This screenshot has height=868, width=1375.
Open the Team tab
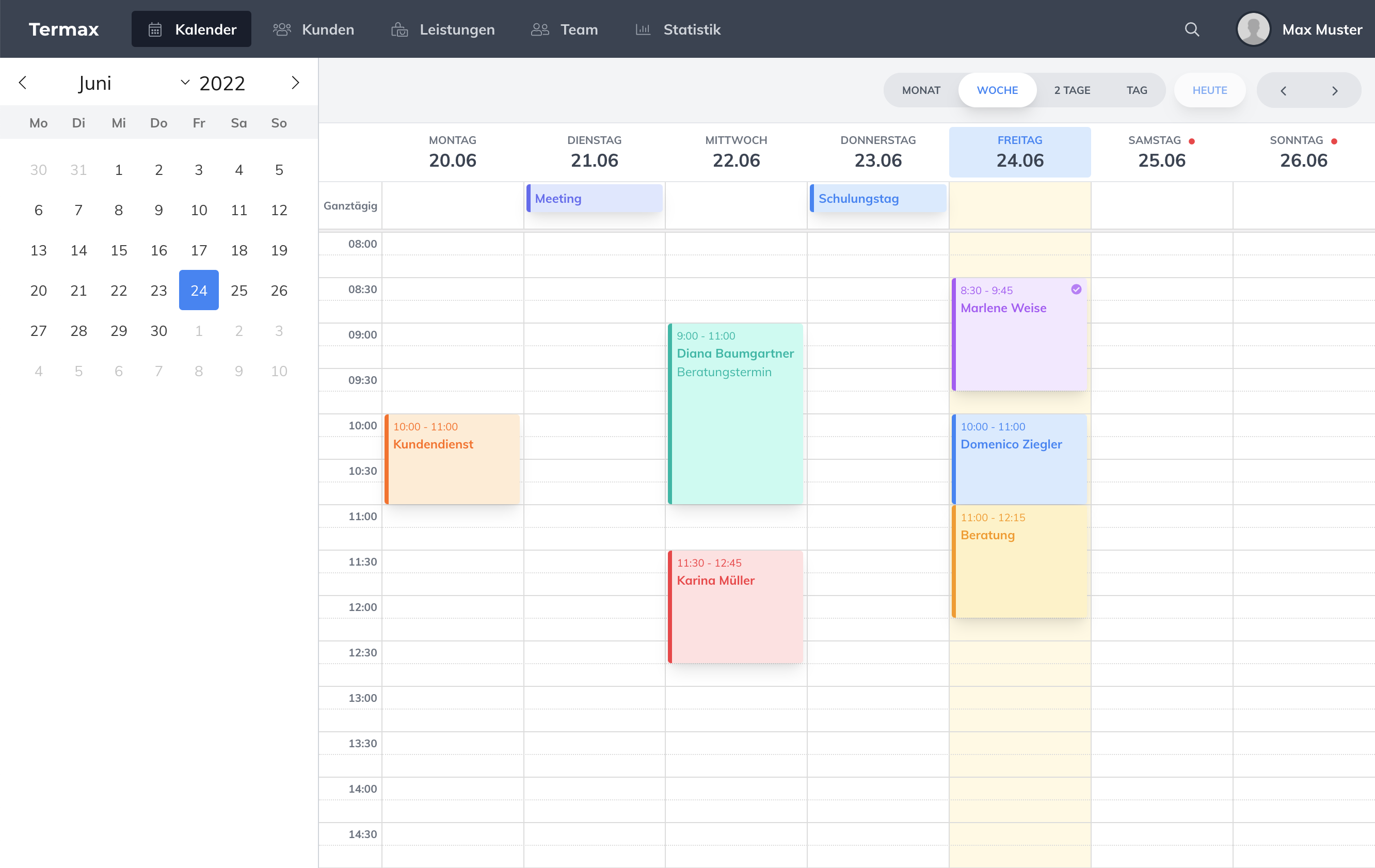564,29
